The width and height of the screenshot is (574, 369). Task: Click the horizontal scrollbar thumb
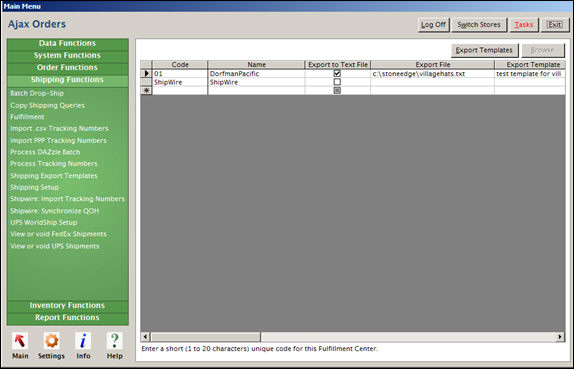[x=205, y=336]
